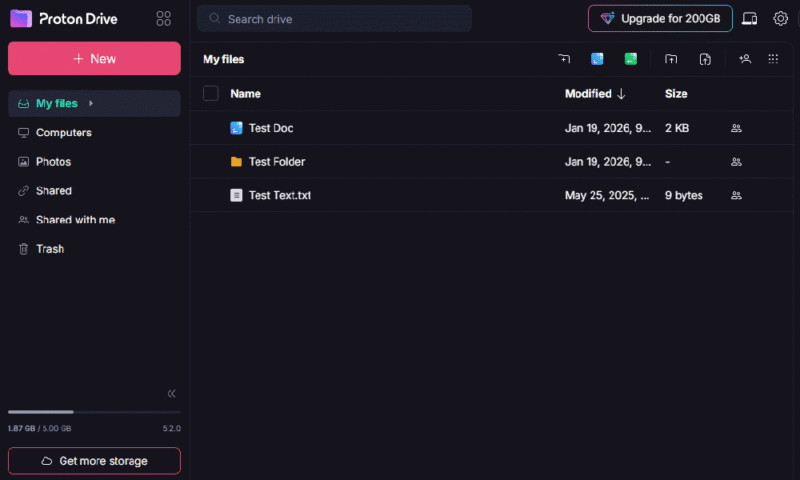Open the Shared links section
The height and width of the screenshot is (480, 800).
click(94, 191)
